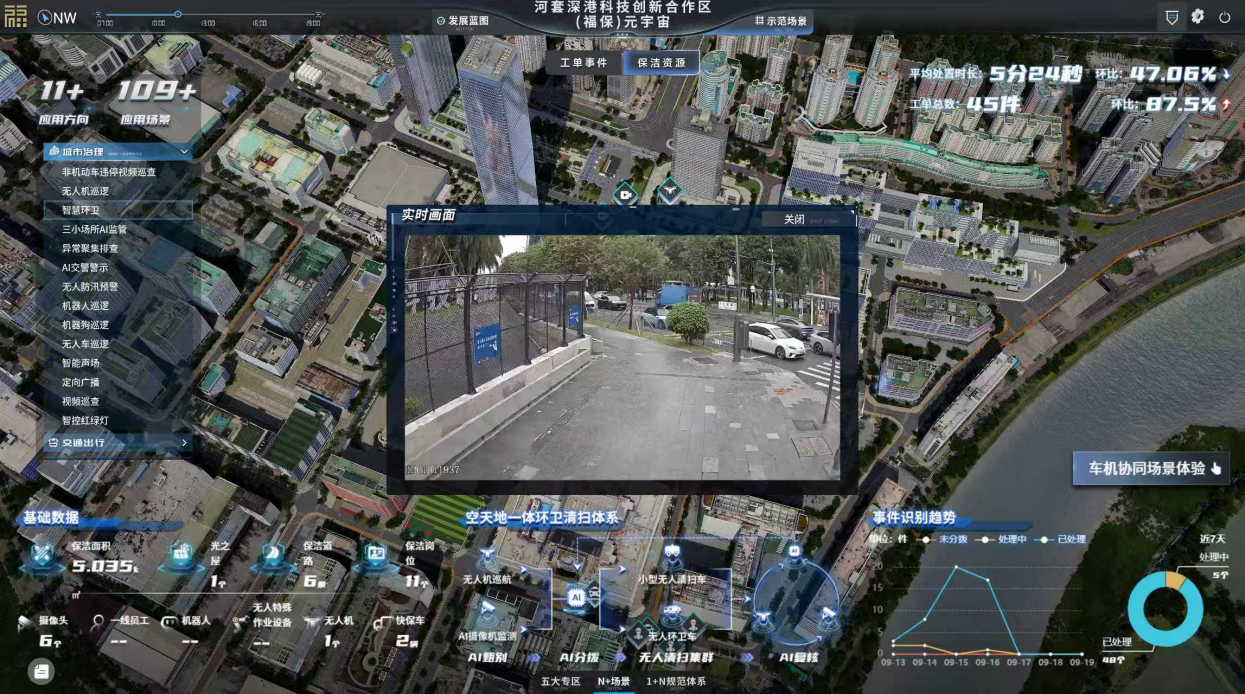Screen dimensions: 1245x694
Task: Click the 关闭 button on video panel
Action: pos(794,219)
